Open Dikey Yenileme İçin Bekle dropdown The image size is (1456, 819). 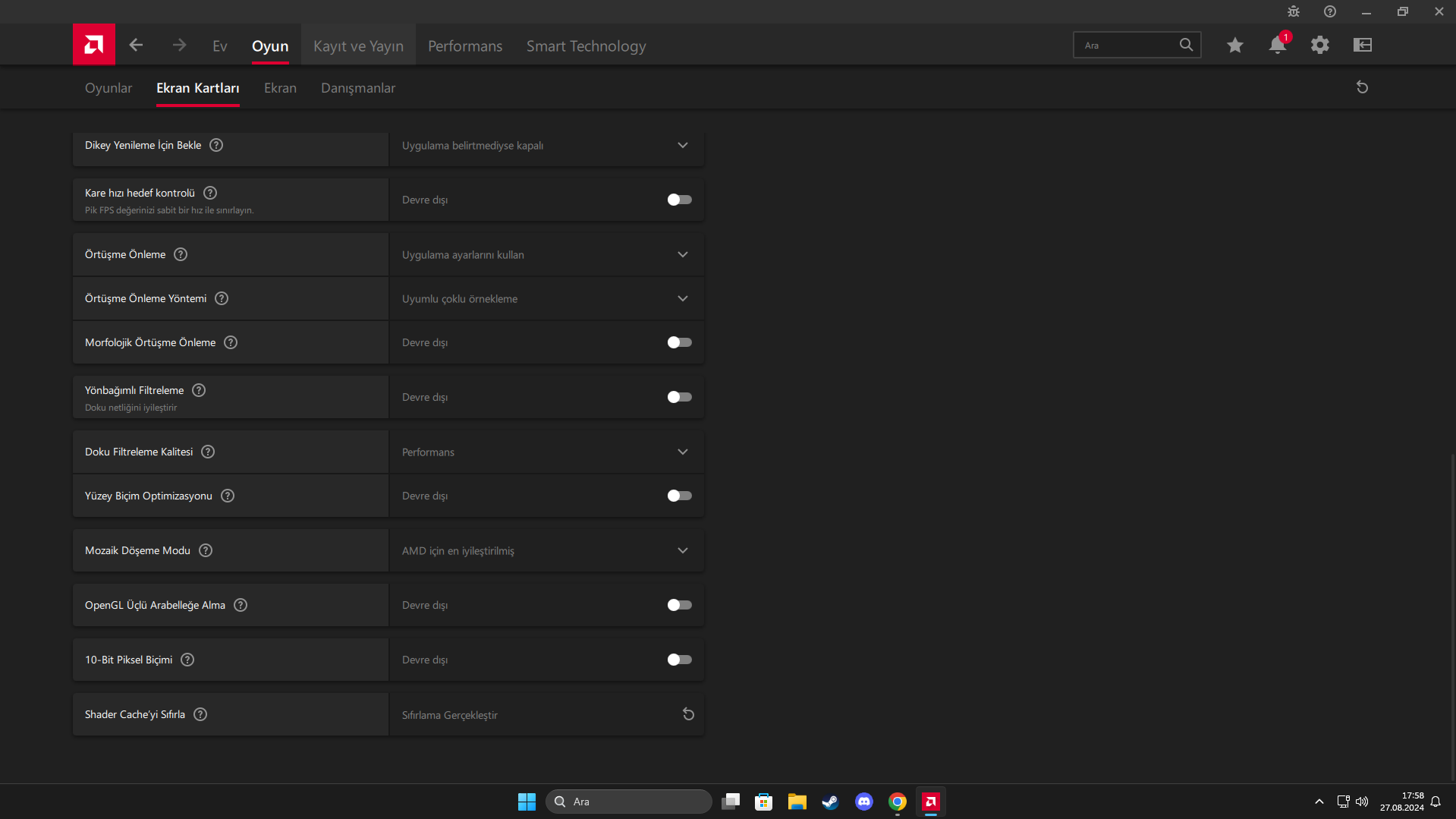[x=546, y=145]
